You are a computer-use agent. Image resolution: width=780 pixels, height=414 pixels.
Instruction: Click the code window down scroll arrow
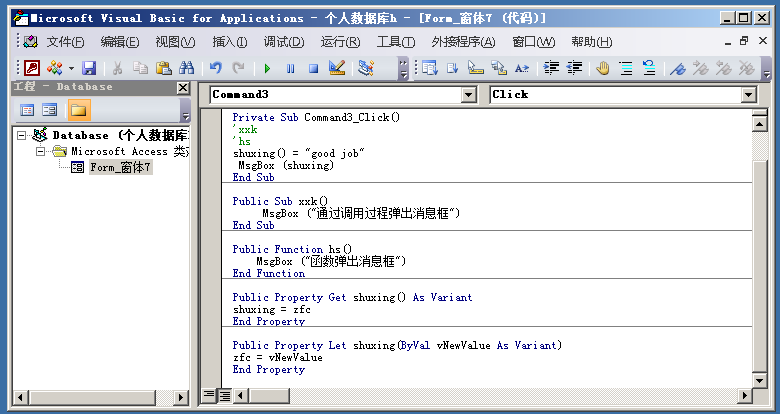pyautogui.click(x=760, y=381)
